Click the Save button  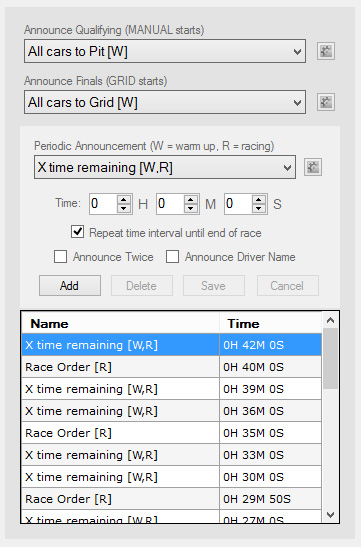point(214,286)
